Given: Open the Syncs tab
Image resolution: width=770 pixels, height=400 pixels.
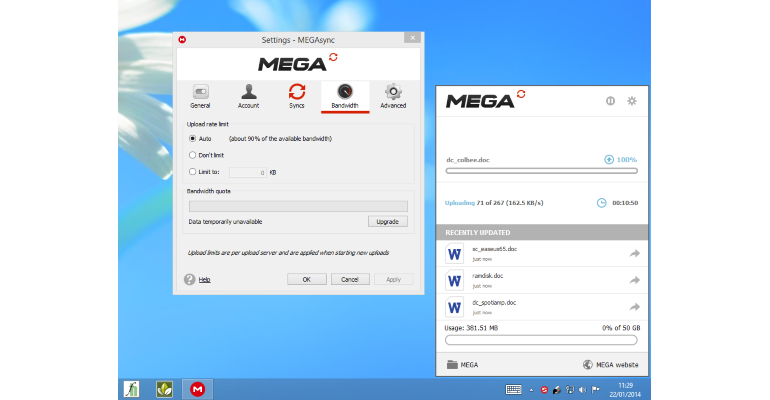Looking at the screenshot, I should (297, 96).
